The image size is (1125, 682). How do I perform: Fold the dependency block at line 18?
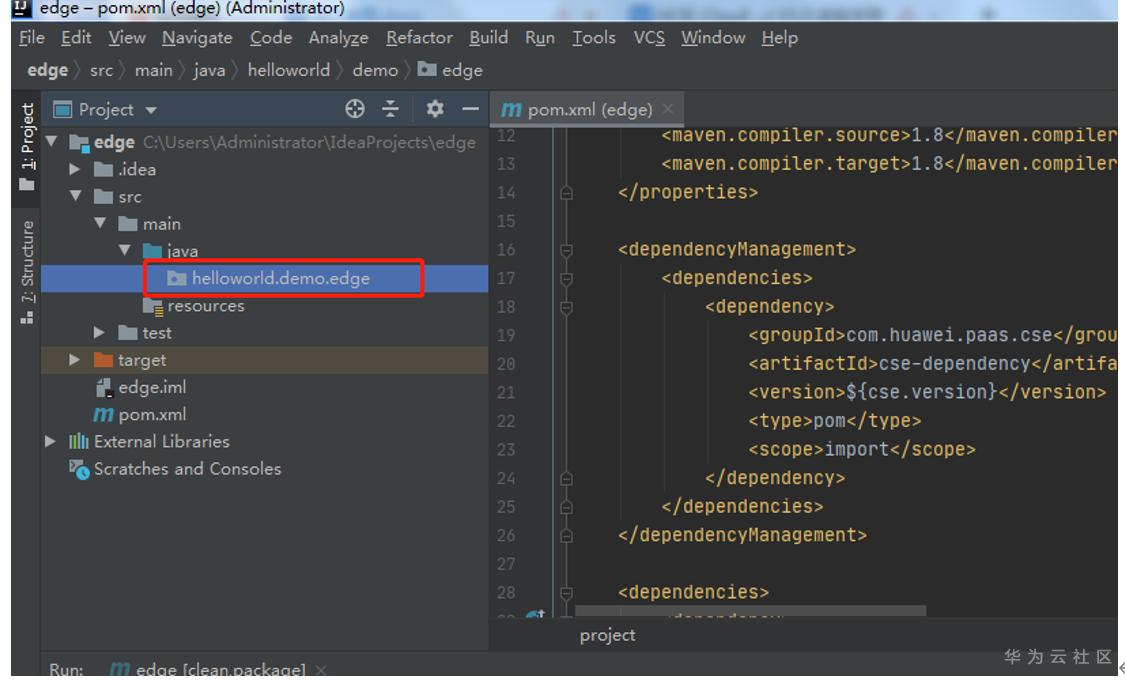[566, 307]
